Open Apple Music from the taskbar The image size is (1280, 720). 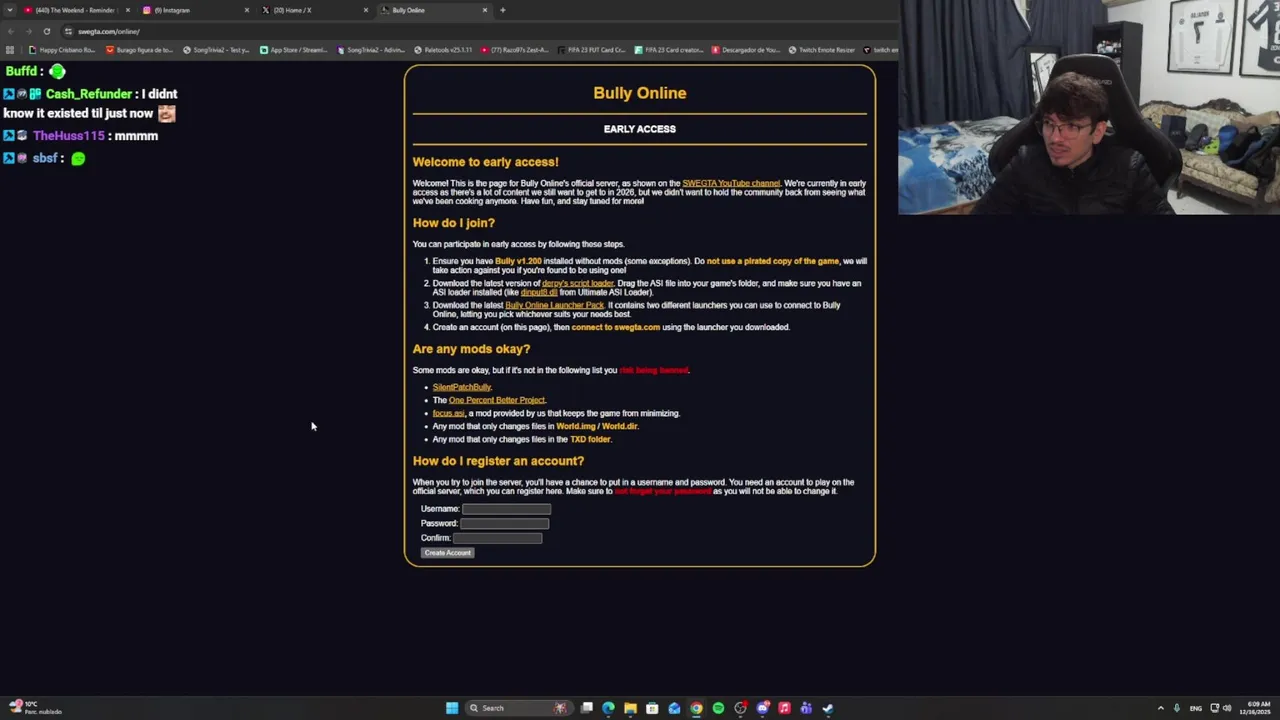point(784,708)
